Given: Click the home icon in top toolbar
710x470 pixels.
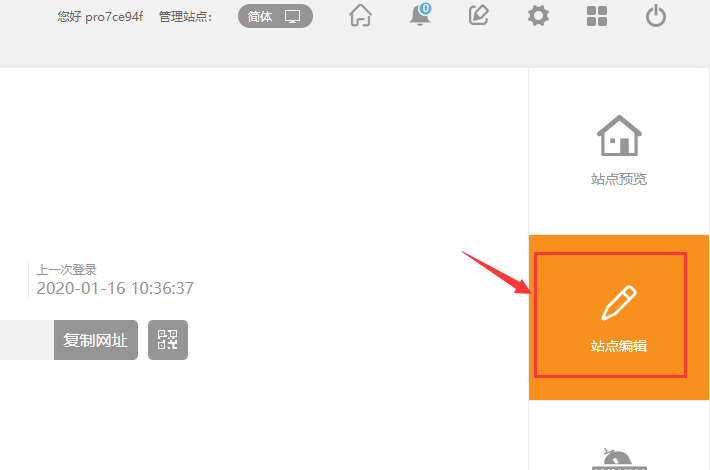Looking at the screenshot, I should point(360,16).
